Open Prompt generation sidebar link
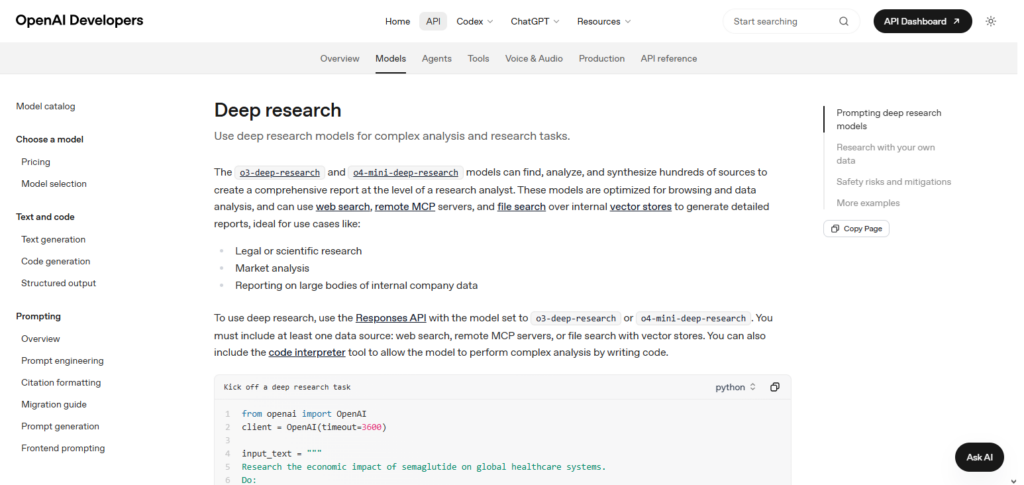 [60, 426]
